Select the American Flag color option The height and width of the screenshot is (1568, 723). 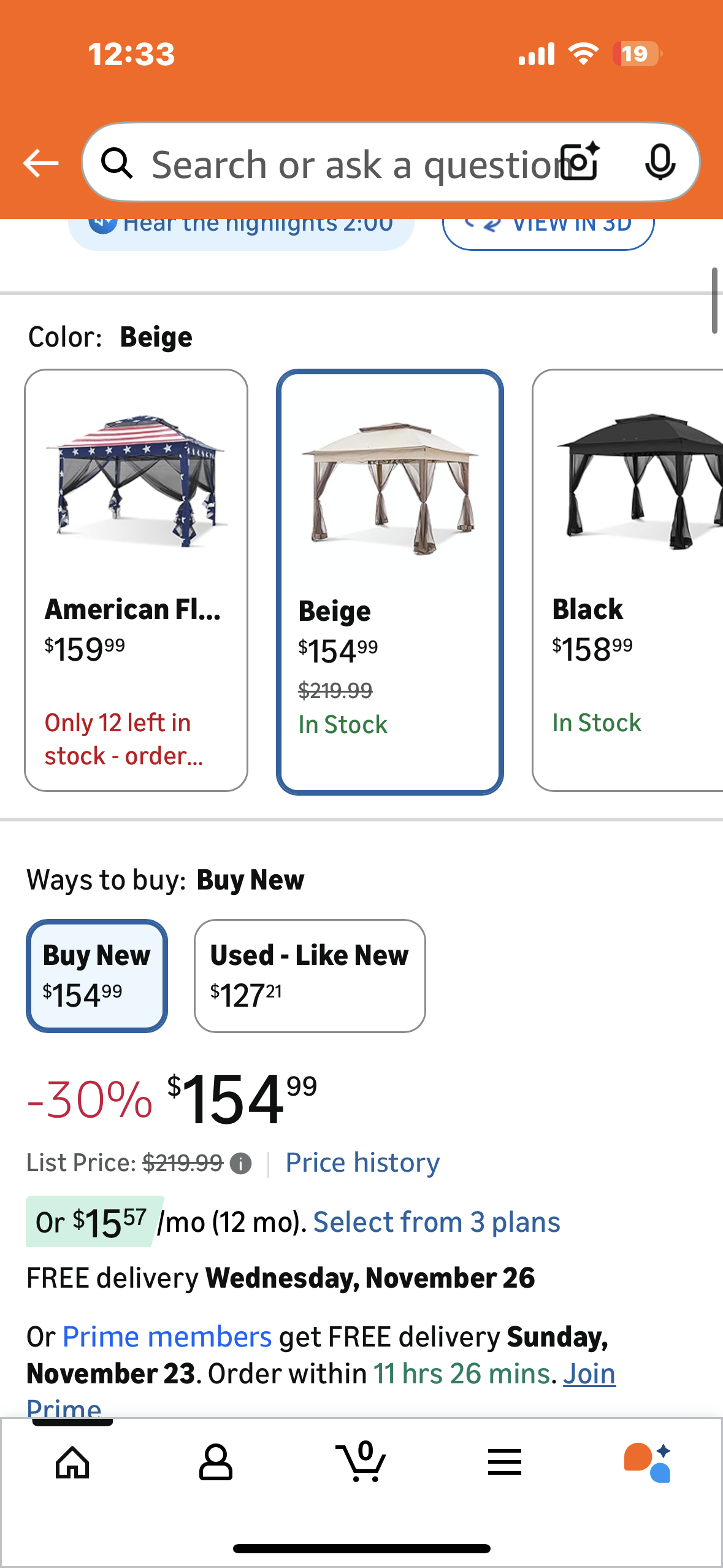pos(136,580)
